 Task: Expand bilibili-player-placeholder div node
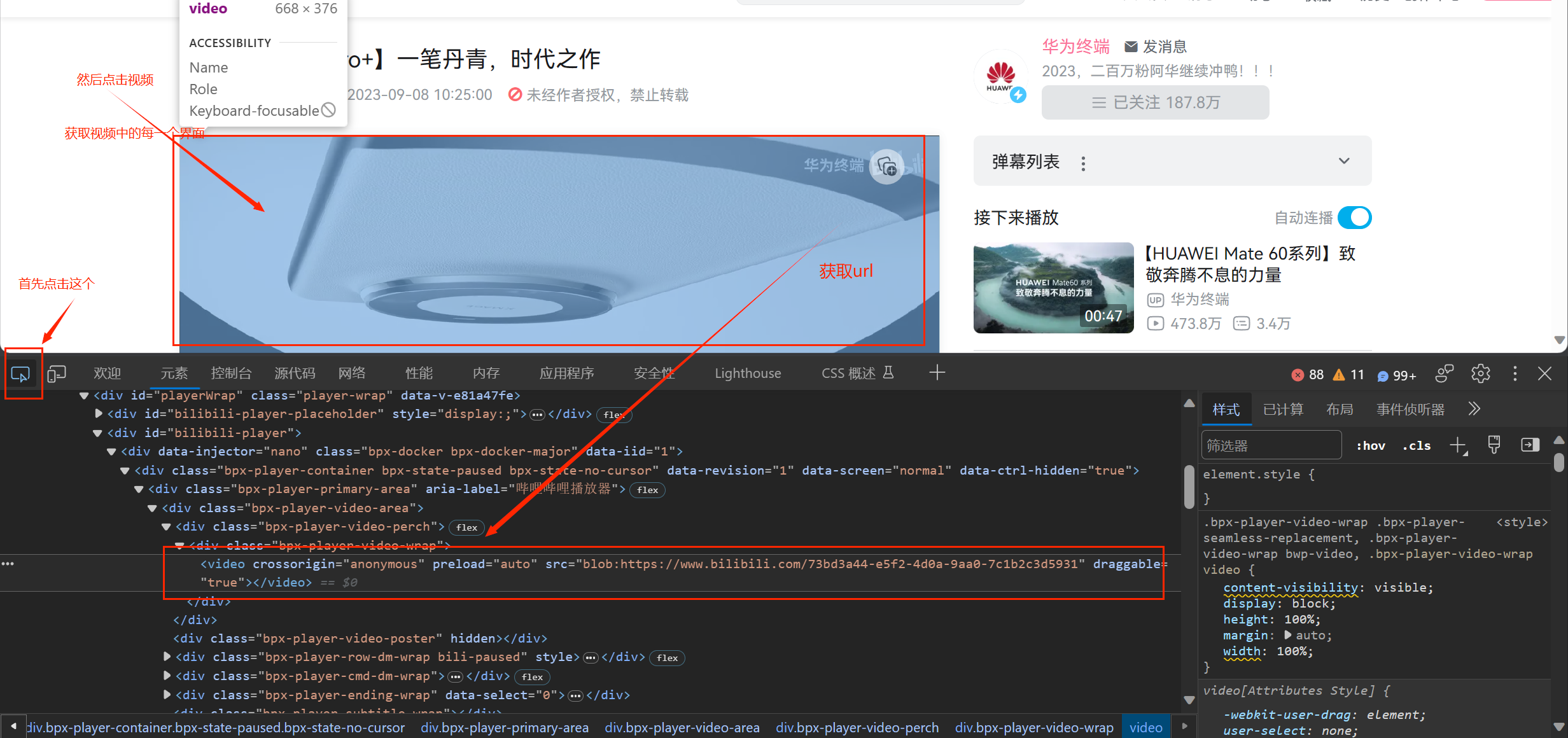click(x=99, y=414)
